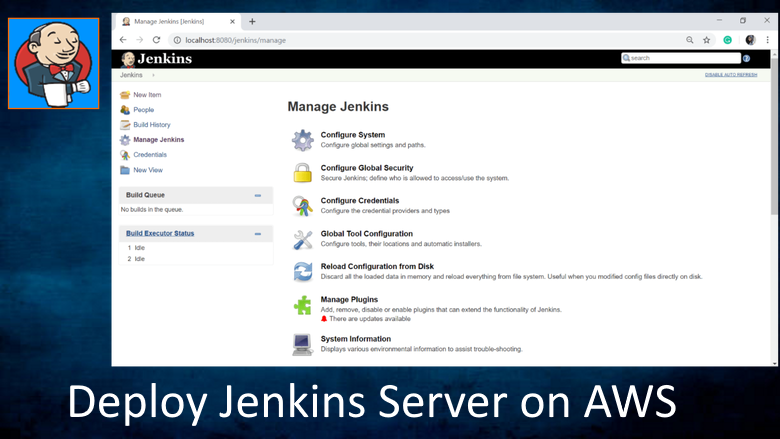Image resolution: width=780 pixels, height=439 pixels.
Task: Click the Configure System link
Action: (x=353, y=135)
